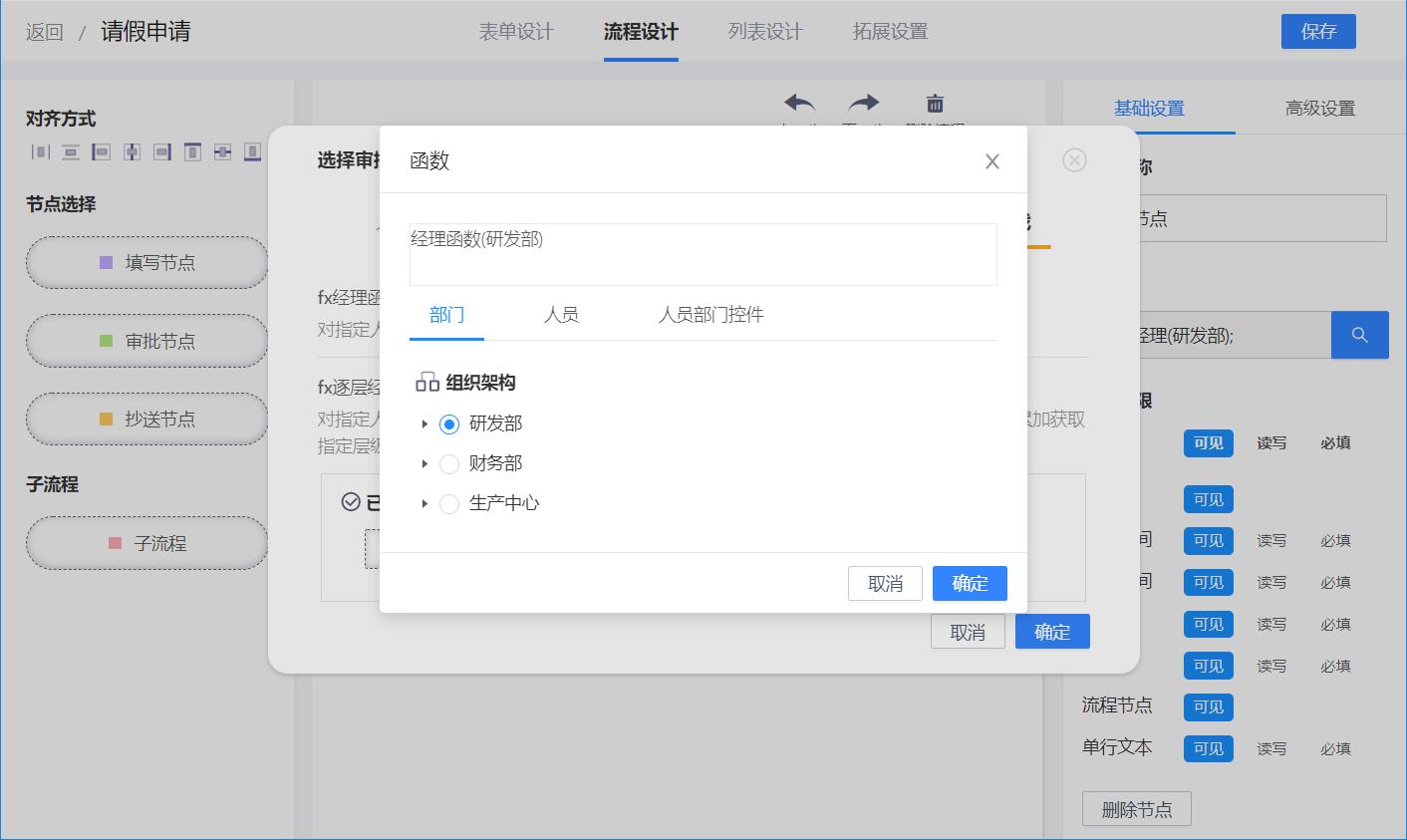The width and height of the screenshot is (1407, 840).
Task: Close the 选择审批人 dialog with the circled X
Action: point(1074,160)
